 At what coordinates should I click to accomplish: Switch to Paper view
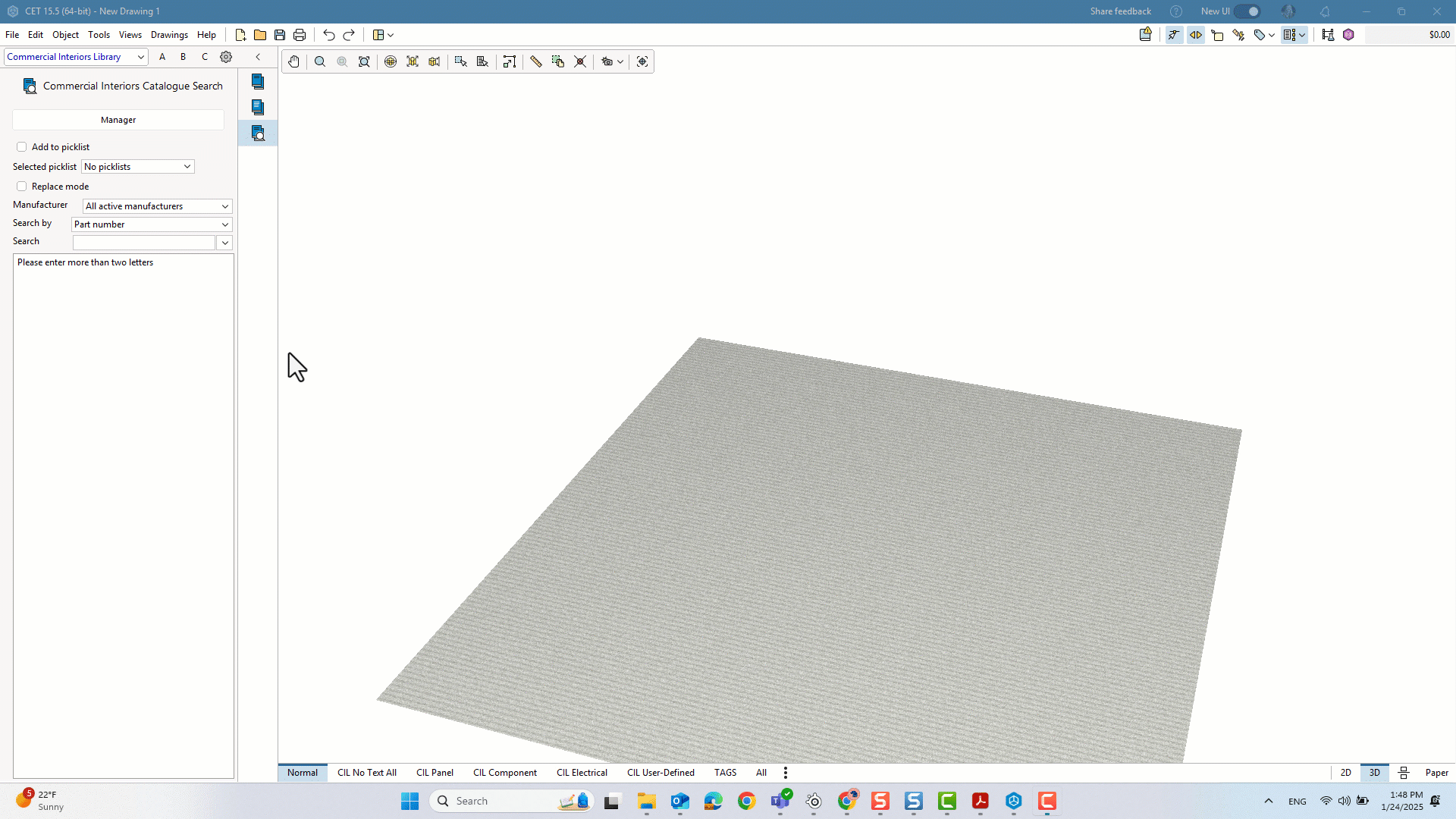1436,773
